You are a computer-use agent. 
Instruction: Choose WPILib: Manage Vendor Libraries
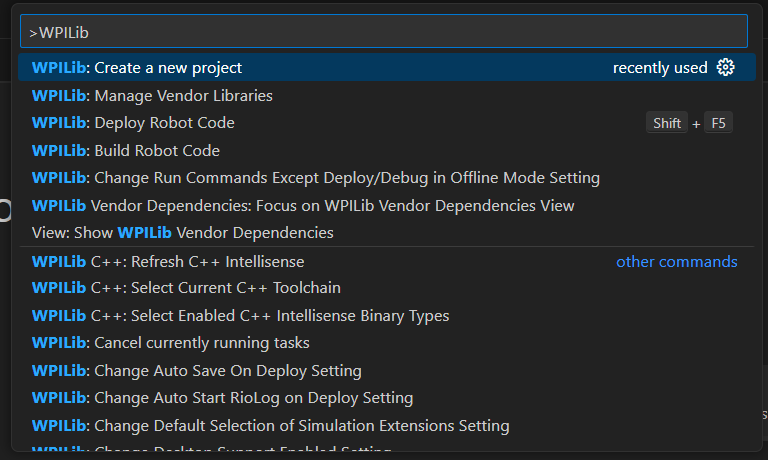click(152, 96)
